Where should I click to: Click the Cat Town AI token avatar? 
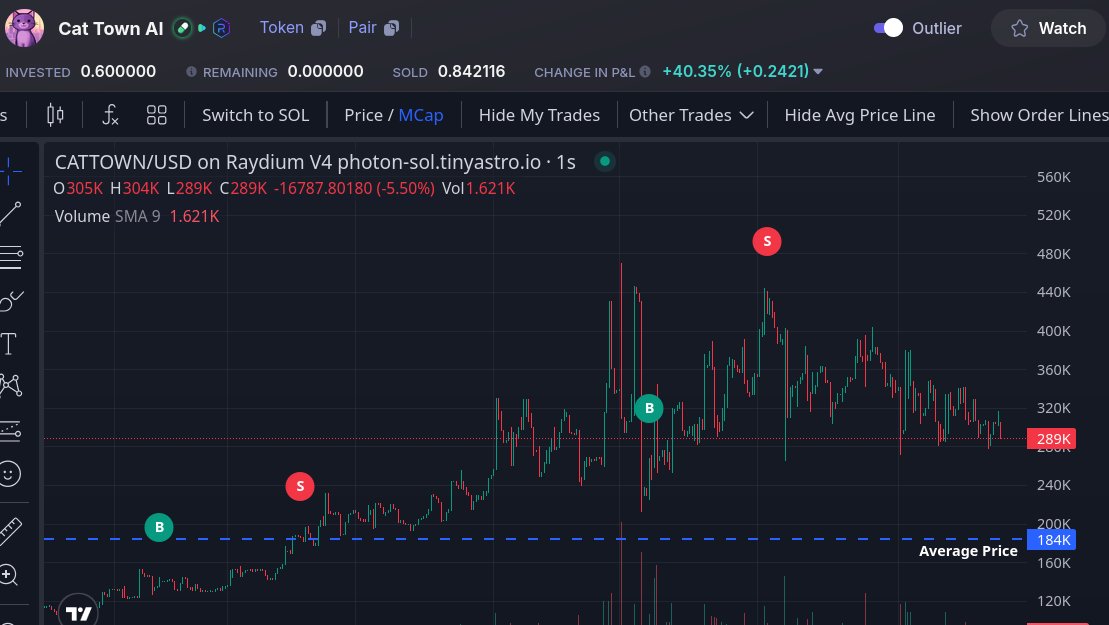click(24, 28)
